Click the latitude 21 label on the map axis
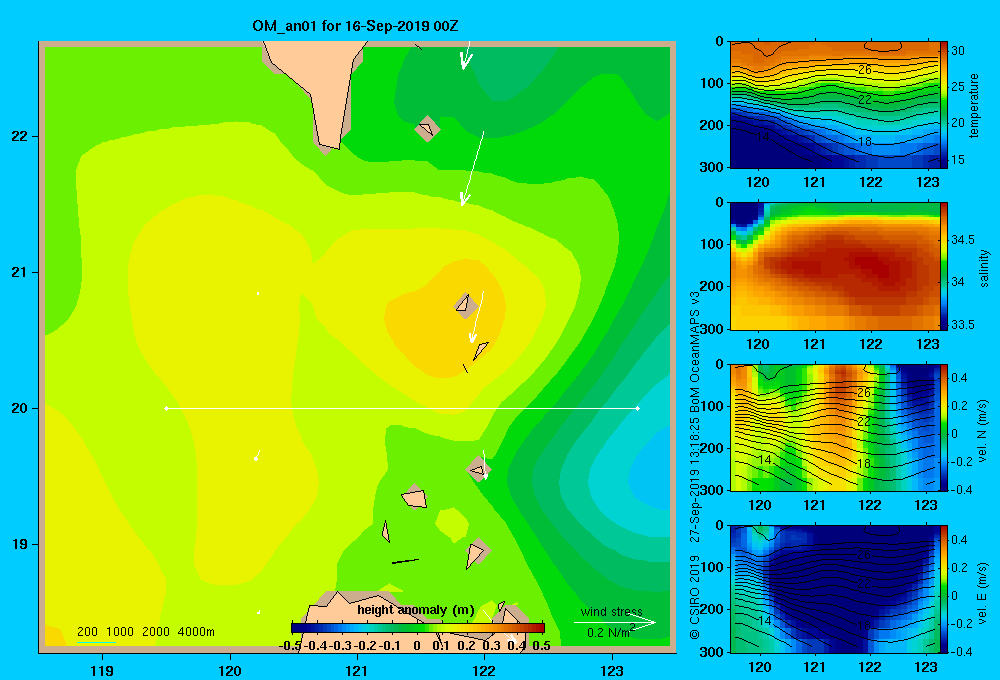1000x680 pixels. click(x=20, y=272)
